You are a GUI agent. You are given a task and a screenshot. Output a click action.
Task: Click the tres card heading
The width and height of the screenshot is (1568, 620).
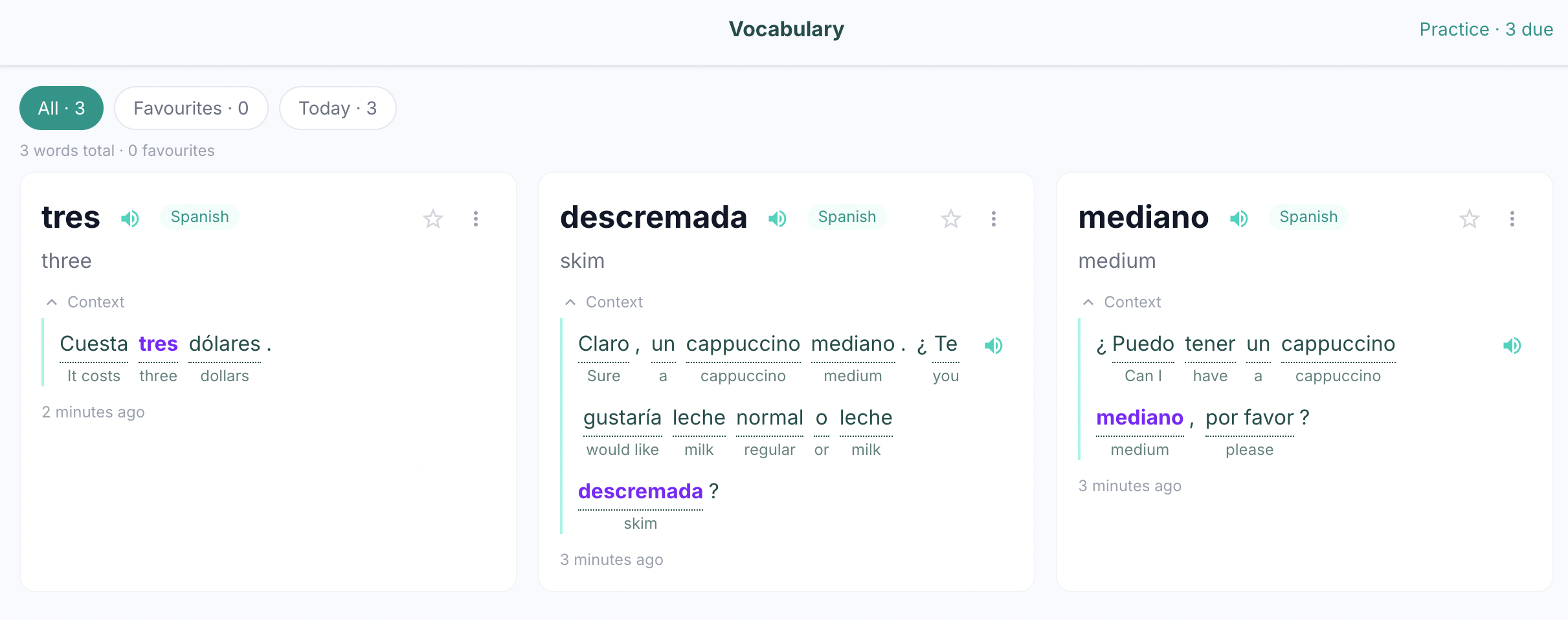[71, 217]
